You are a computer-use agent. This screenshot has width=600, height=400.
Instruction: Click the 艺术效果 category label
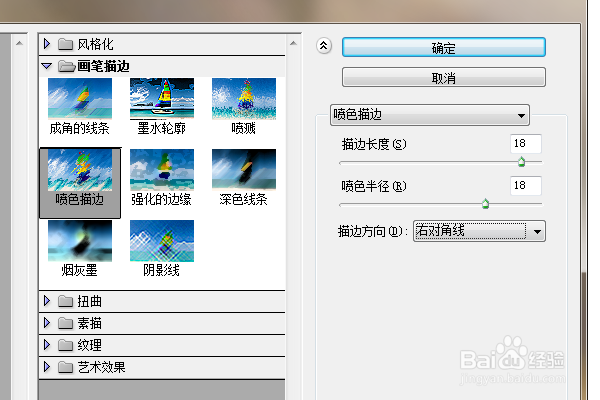click(101, 367)
